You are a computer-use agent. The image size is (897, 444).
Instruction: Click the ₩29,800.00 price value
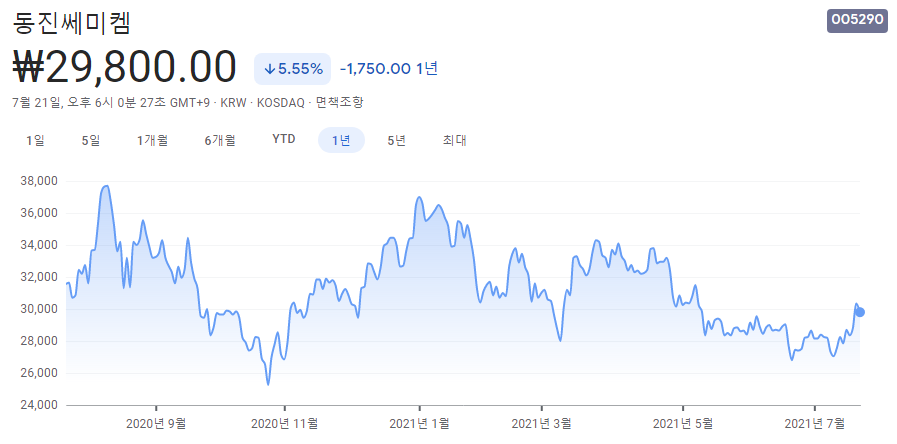[124, 67]
